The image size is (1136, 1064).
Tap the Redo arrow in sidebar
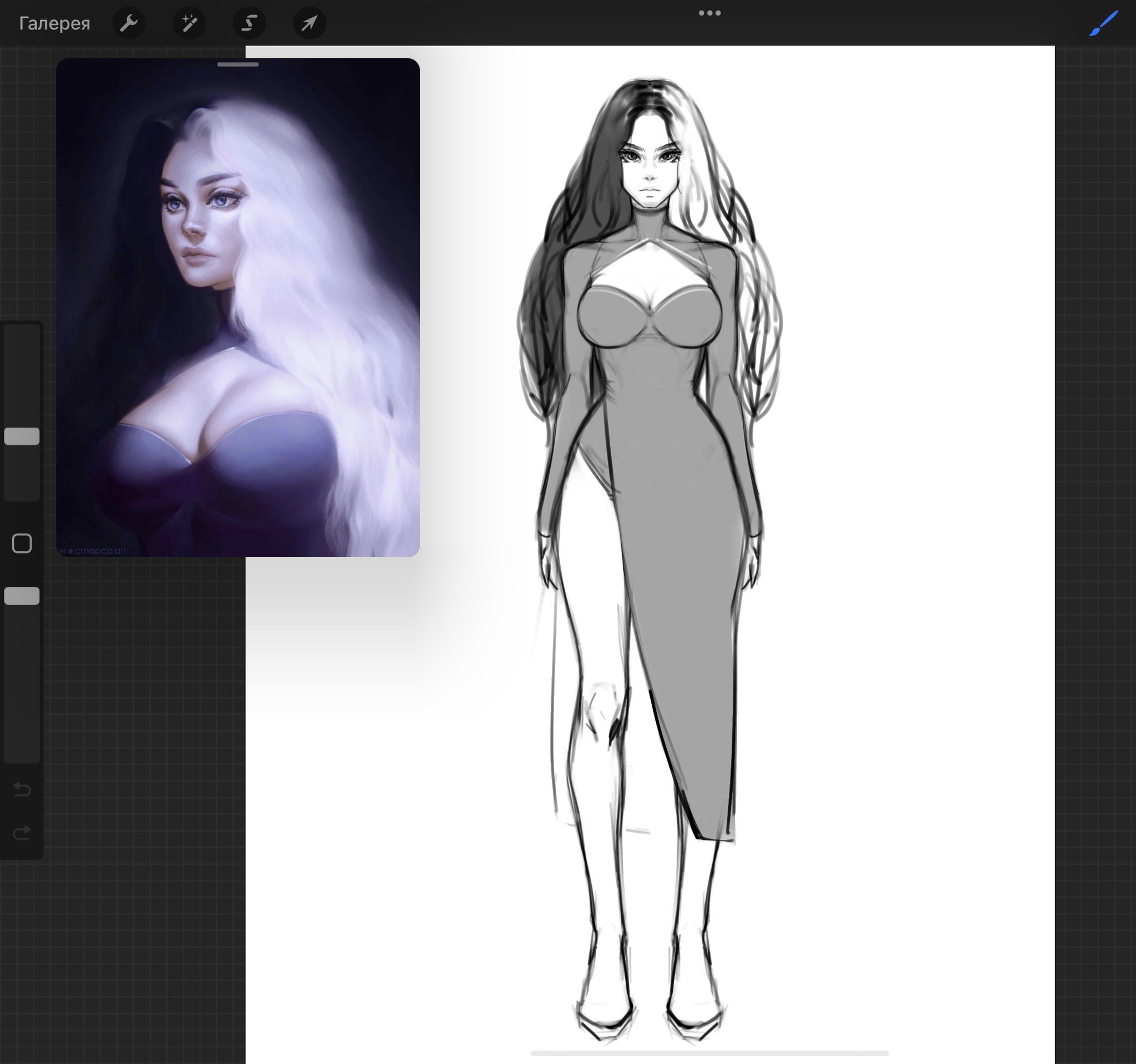pyautogui.click(x=22, y=833)
